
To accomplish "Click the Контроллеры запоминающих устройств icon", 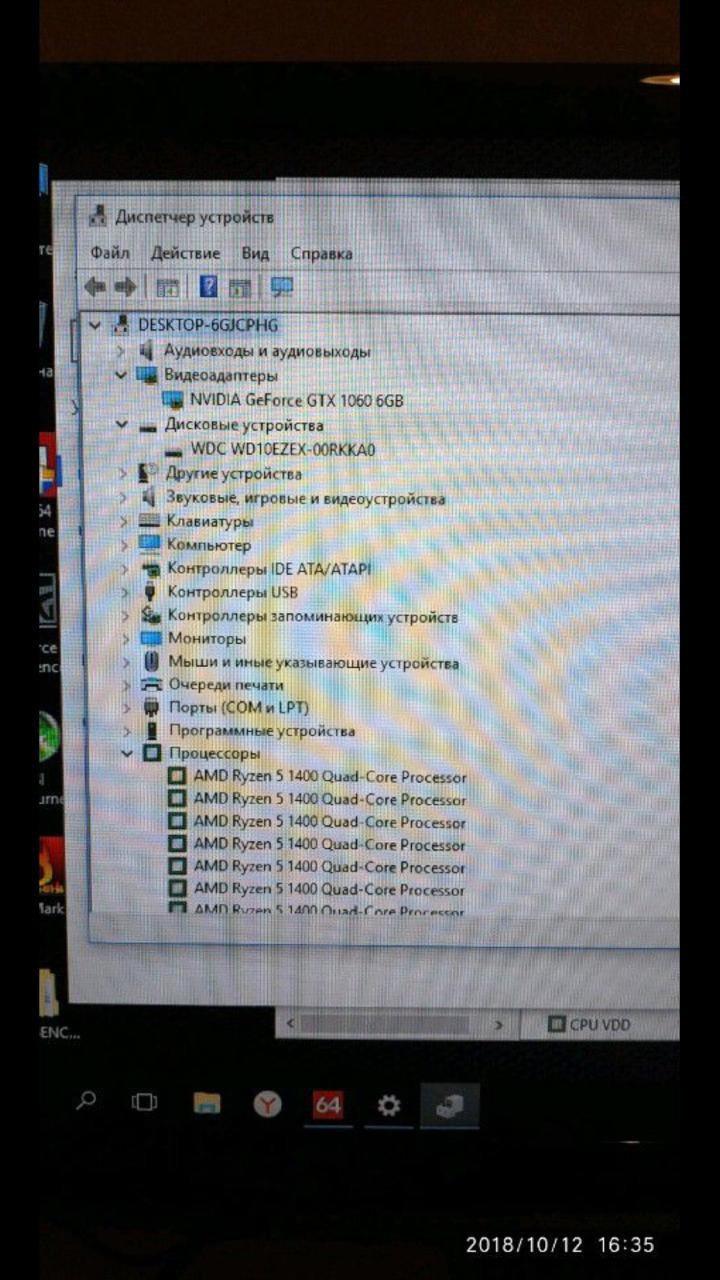I will [151, 615].
